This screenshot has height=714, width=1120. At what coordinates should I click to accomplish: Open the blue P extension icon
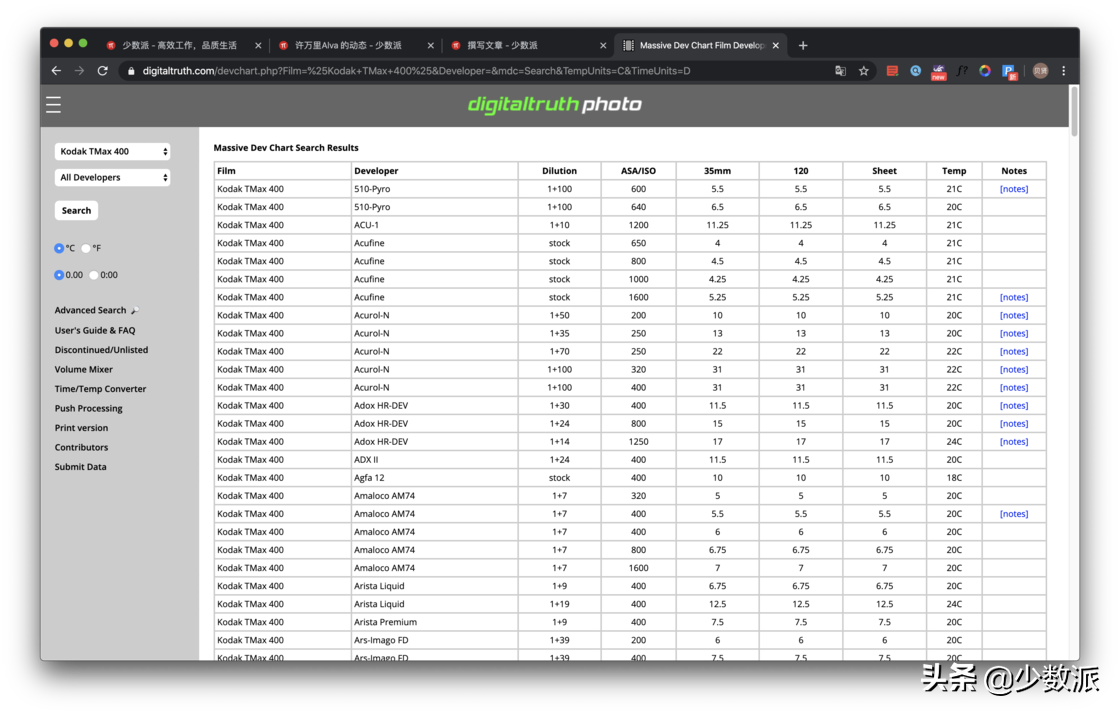click(1009, 71)
